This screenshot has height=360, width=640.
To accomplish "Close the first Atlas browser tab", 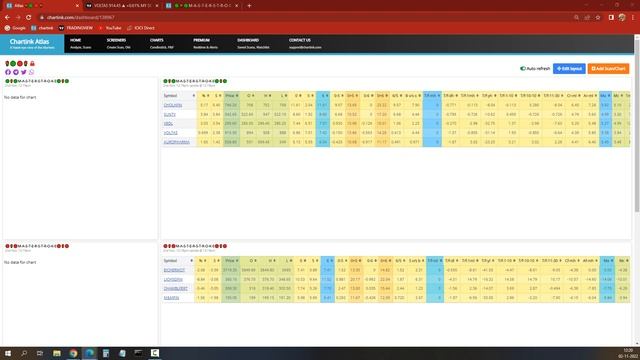I will coord(77,6).
